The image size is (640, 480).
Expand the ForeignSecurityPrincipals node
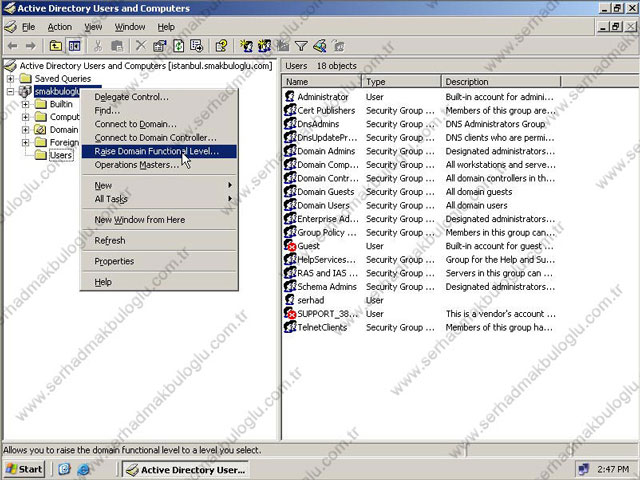click(x=25, y=142)
